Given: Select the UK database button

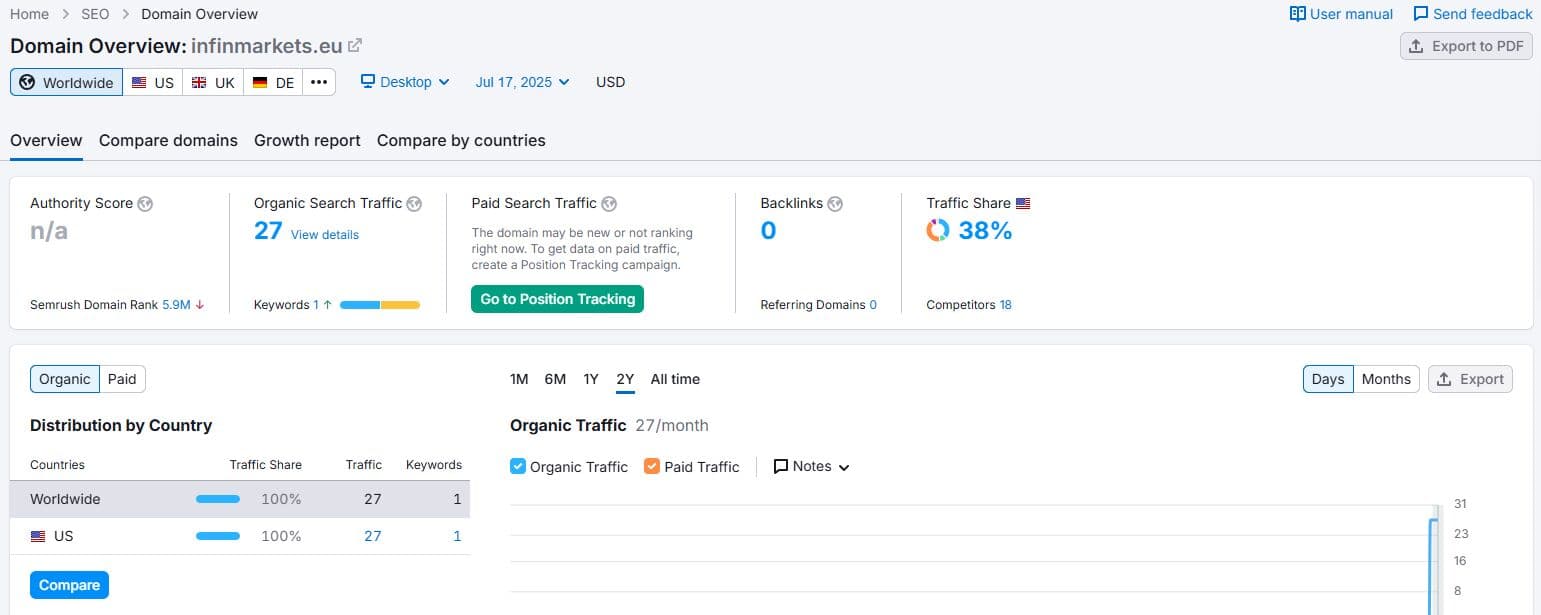Looking at the screenshot, I should [x=213, y=82].
